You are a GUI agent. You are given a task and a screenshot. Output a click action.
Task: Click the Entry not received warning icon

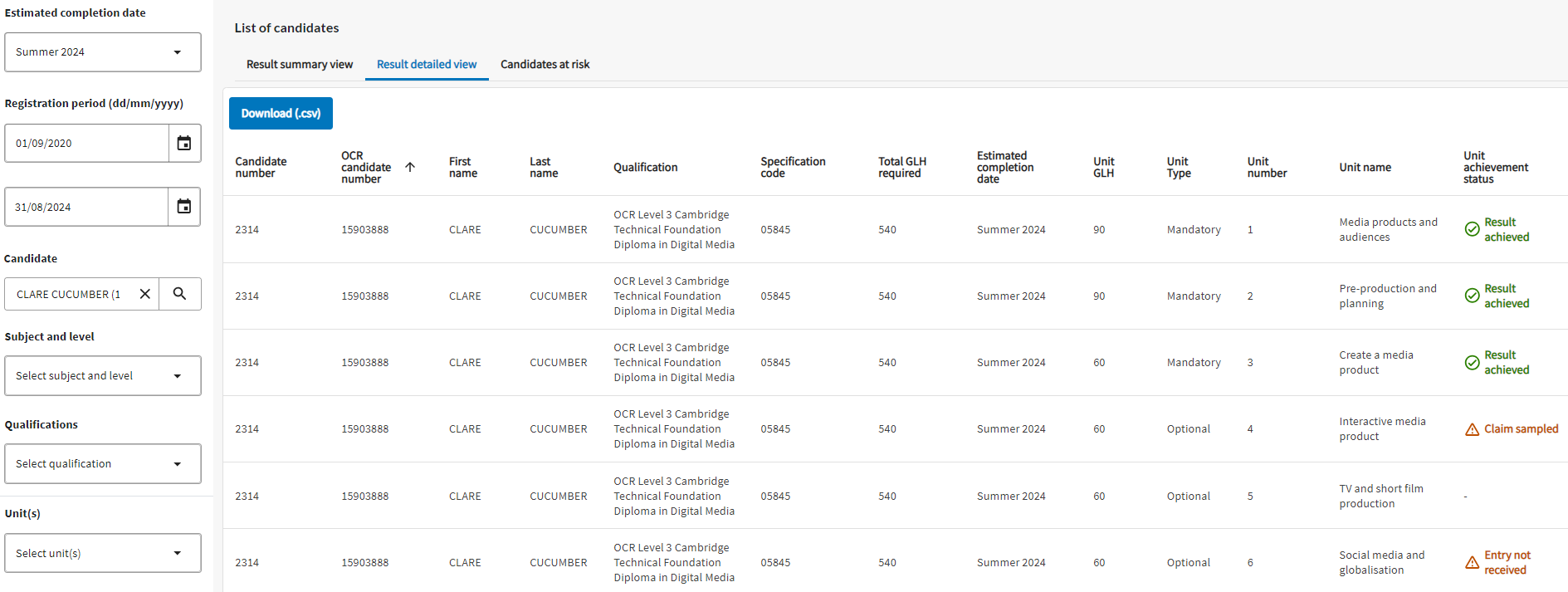1472,563
